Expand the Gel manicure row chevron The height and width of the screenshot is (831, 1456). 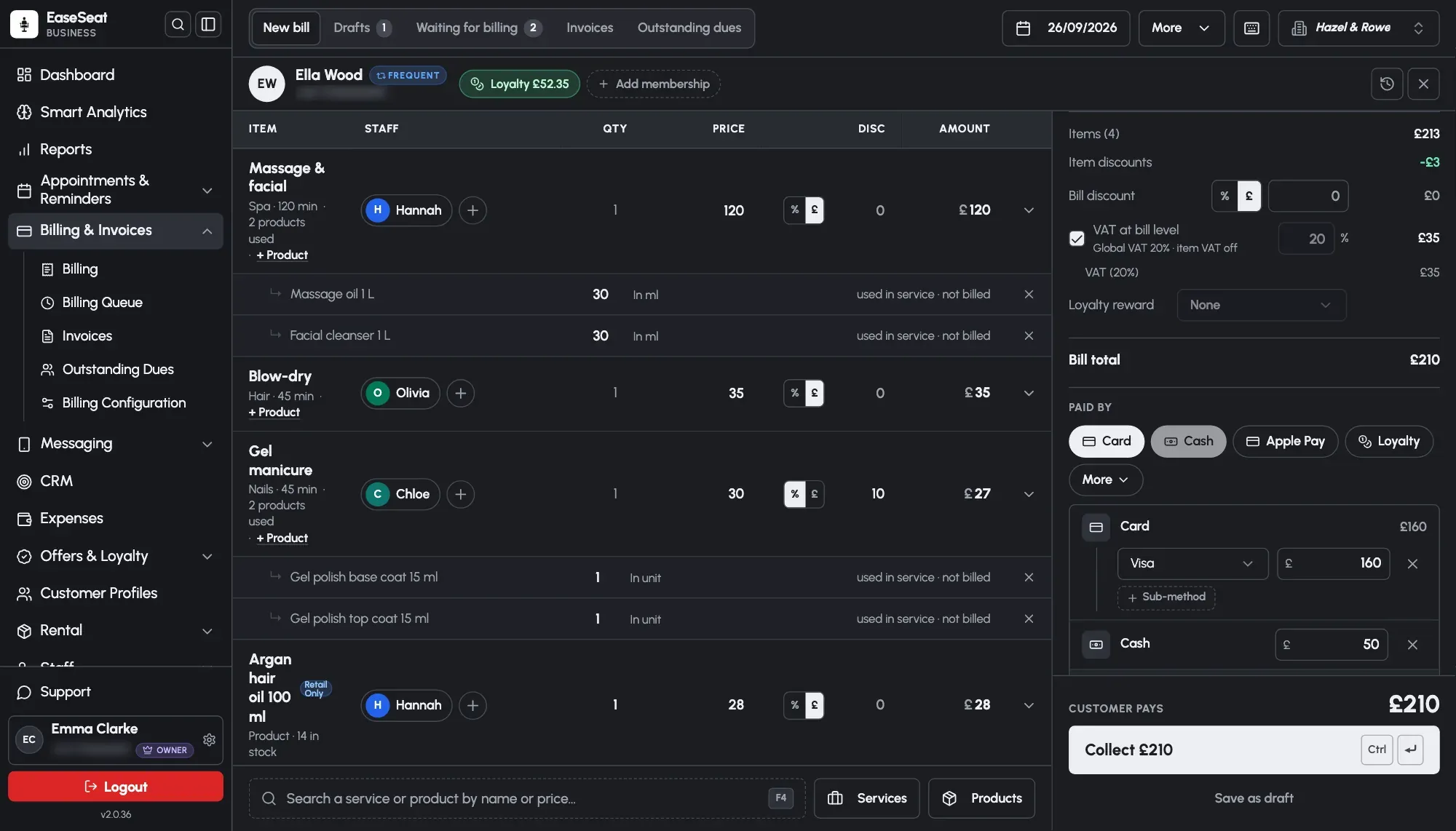point(1029,494)
